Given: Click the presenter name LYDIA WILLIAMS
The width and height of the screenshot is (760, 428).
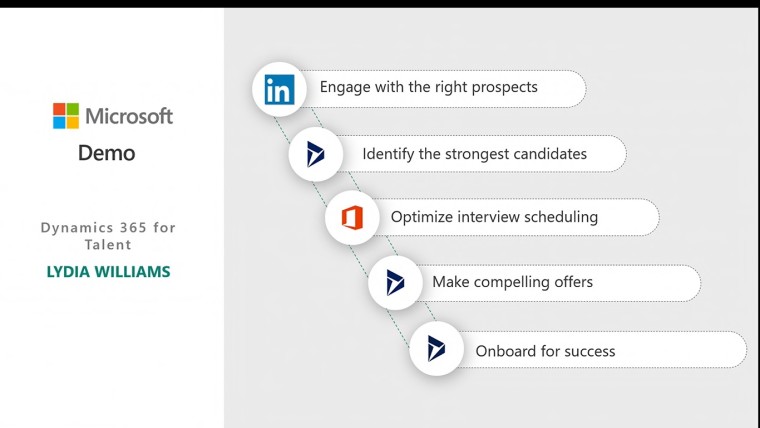Looking at the screenshot, I should 108,271.
